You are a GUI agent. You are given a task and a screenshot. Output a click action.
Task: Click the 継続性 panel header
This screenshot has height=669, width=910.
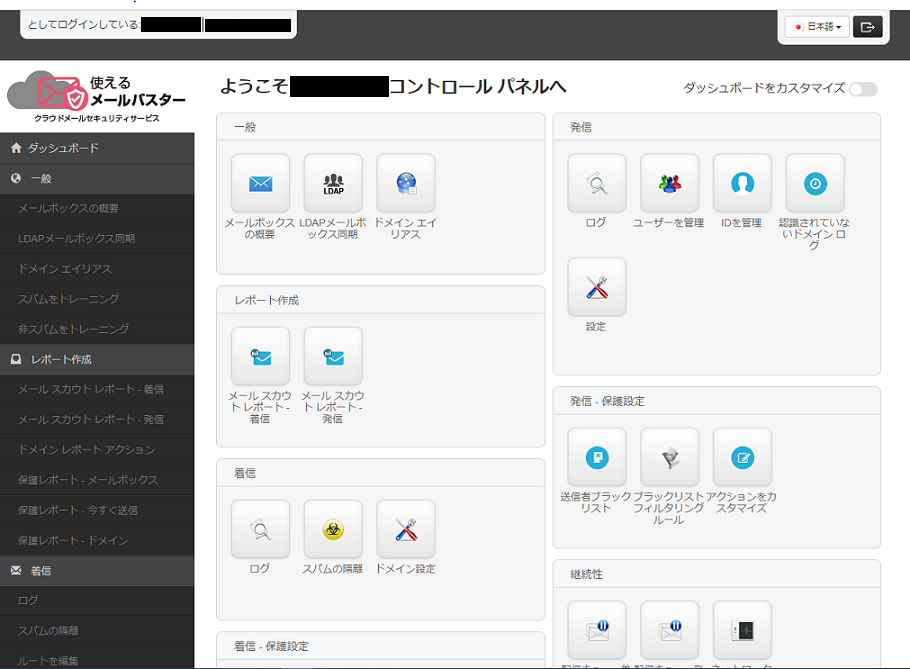[717, 574]
